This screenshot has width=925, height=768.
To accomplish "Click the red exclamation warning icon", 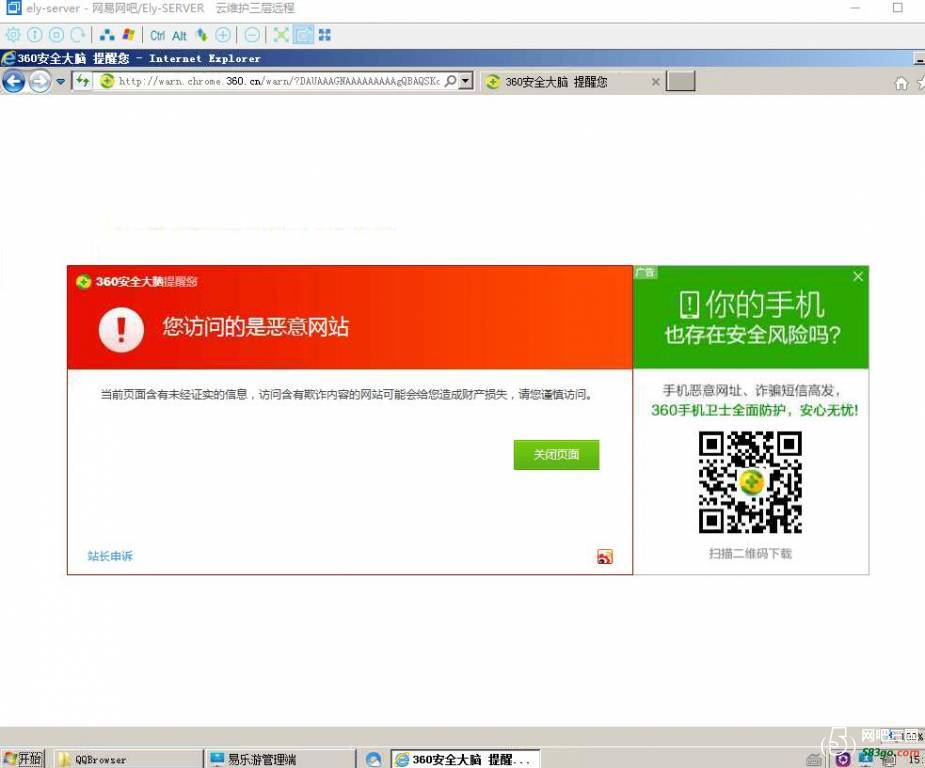I will coord(121,329).
